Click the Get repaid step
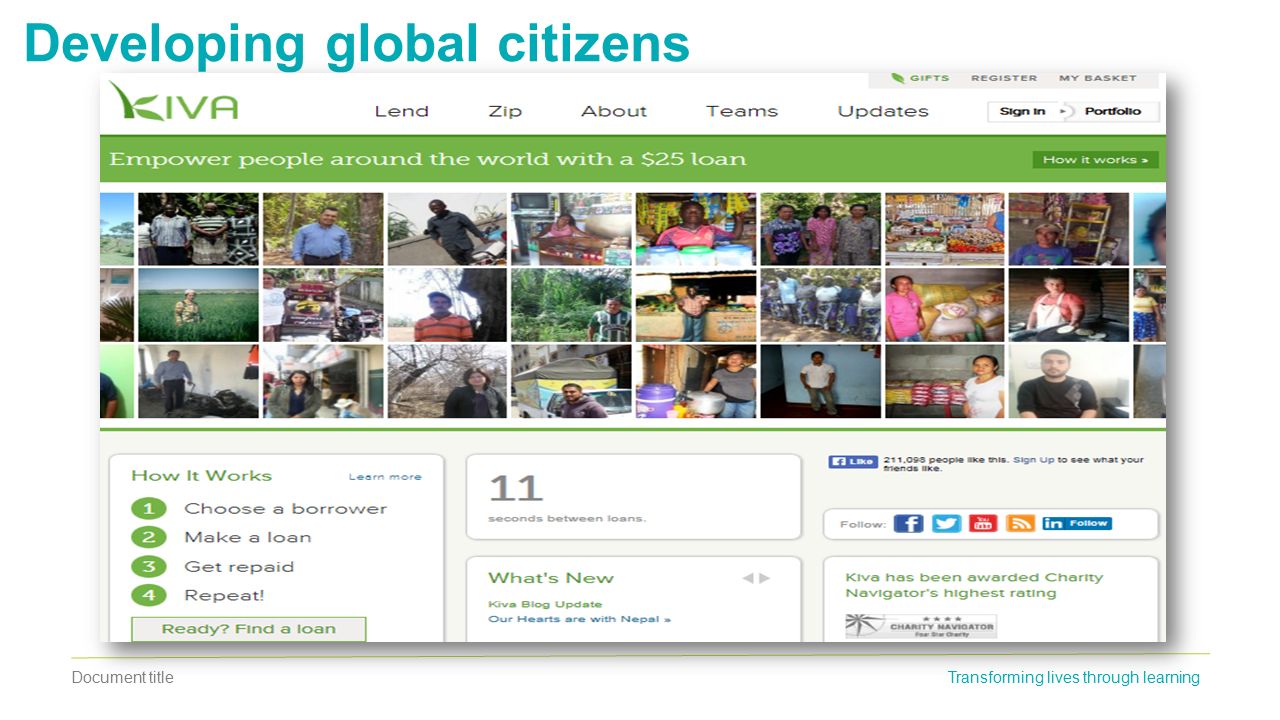This screenshot has height=720, width=1280. pyautogui.click(x=239, y=566)
